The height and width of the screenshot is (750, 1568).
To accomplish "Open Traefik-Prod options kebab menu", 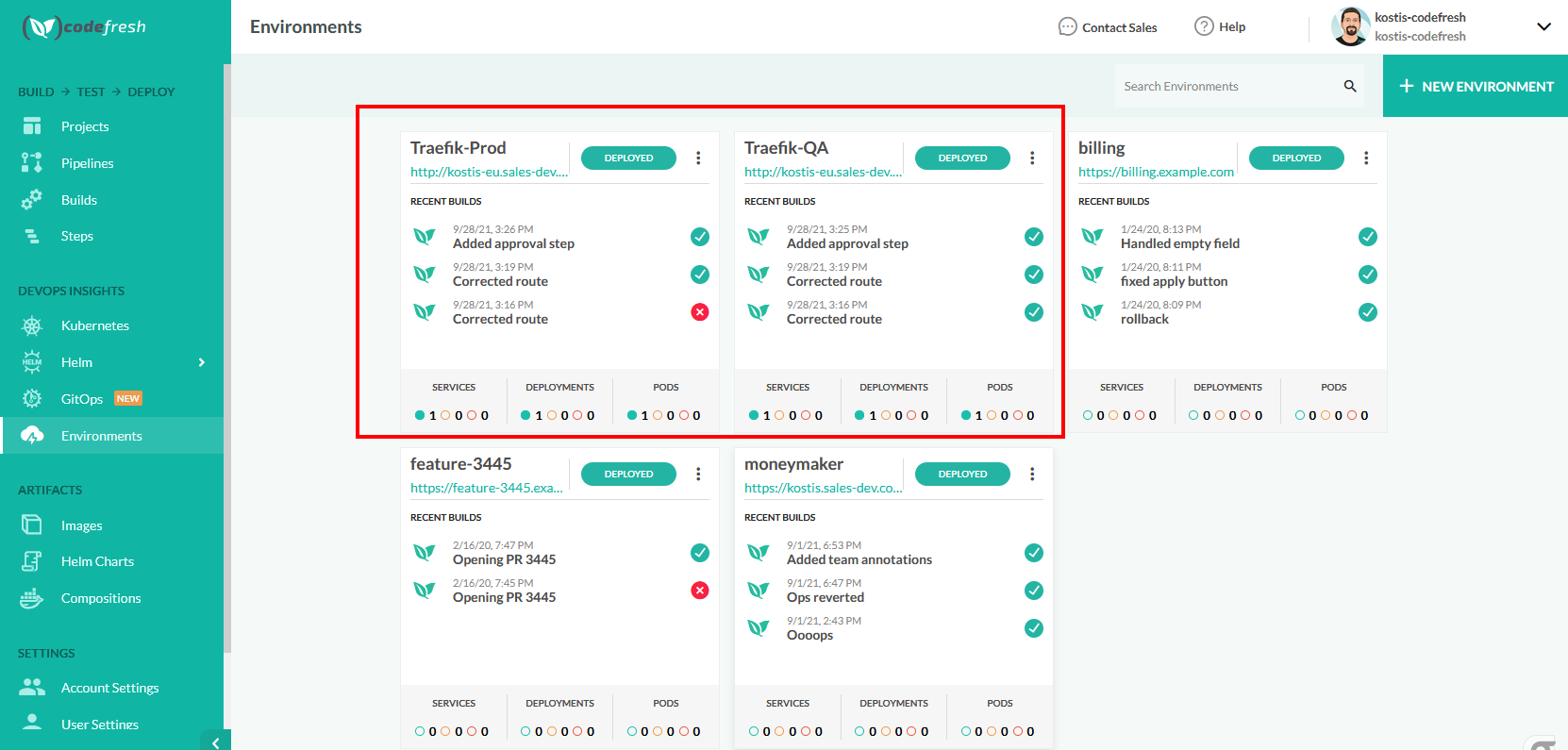I will (698, 158).
